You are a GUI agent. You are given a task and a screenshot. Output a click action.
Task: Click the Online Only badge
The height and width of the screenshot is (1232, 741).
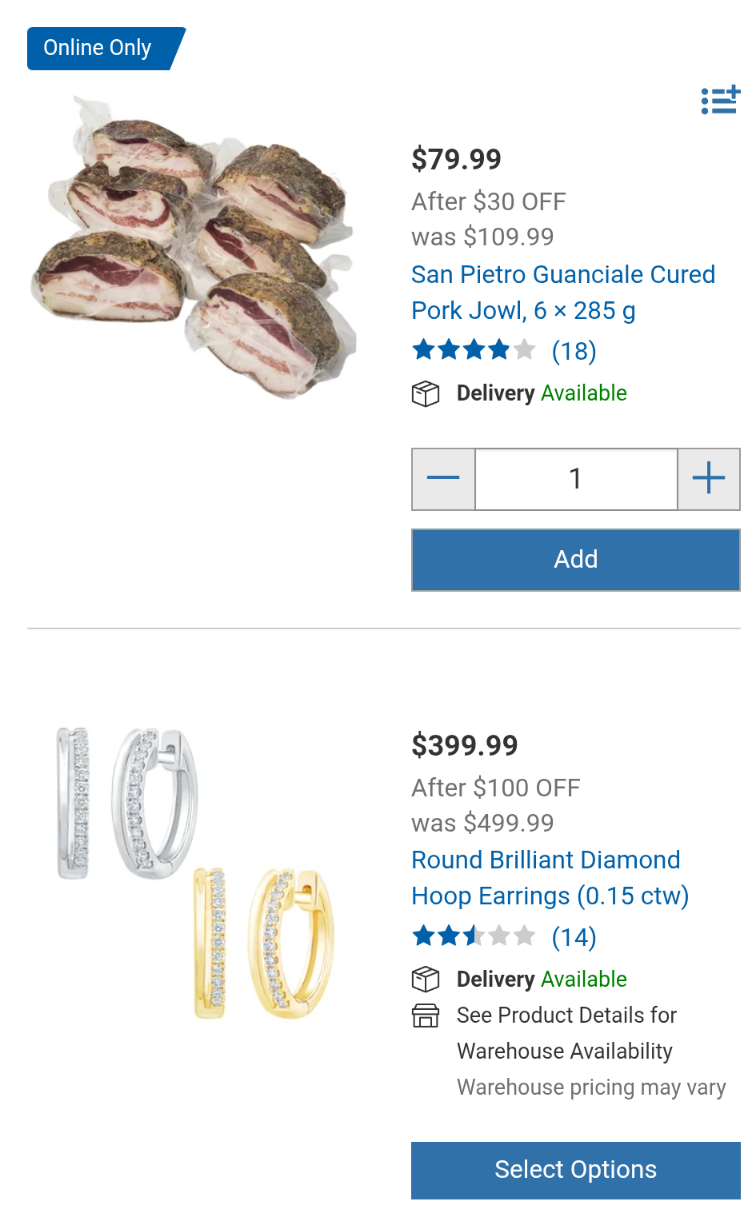[x=99, y=48]
